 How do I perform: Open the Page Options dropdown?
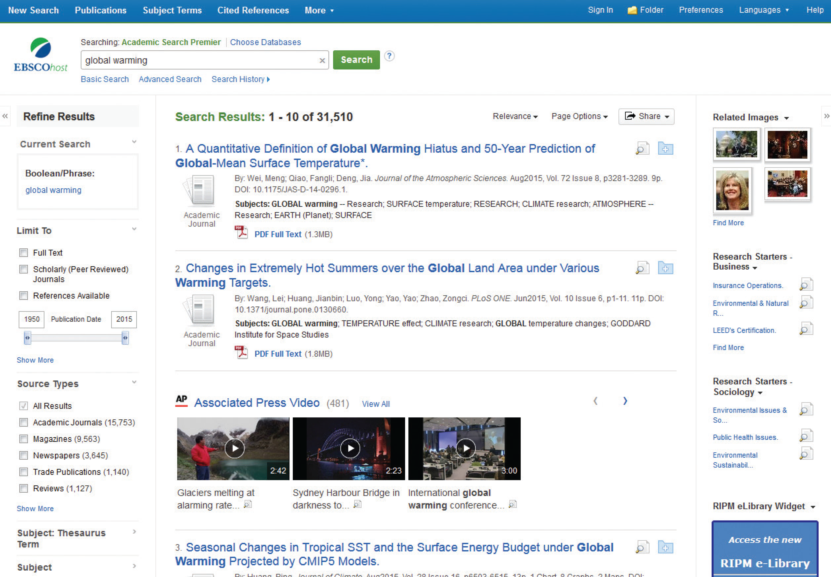(579, 117)
